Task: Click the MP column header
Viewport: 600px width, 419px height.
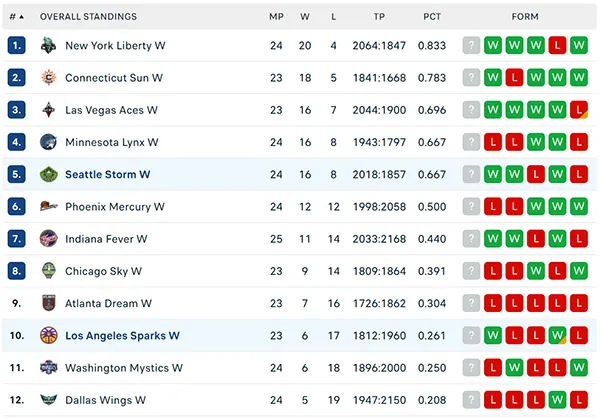Action: (276, 17)
